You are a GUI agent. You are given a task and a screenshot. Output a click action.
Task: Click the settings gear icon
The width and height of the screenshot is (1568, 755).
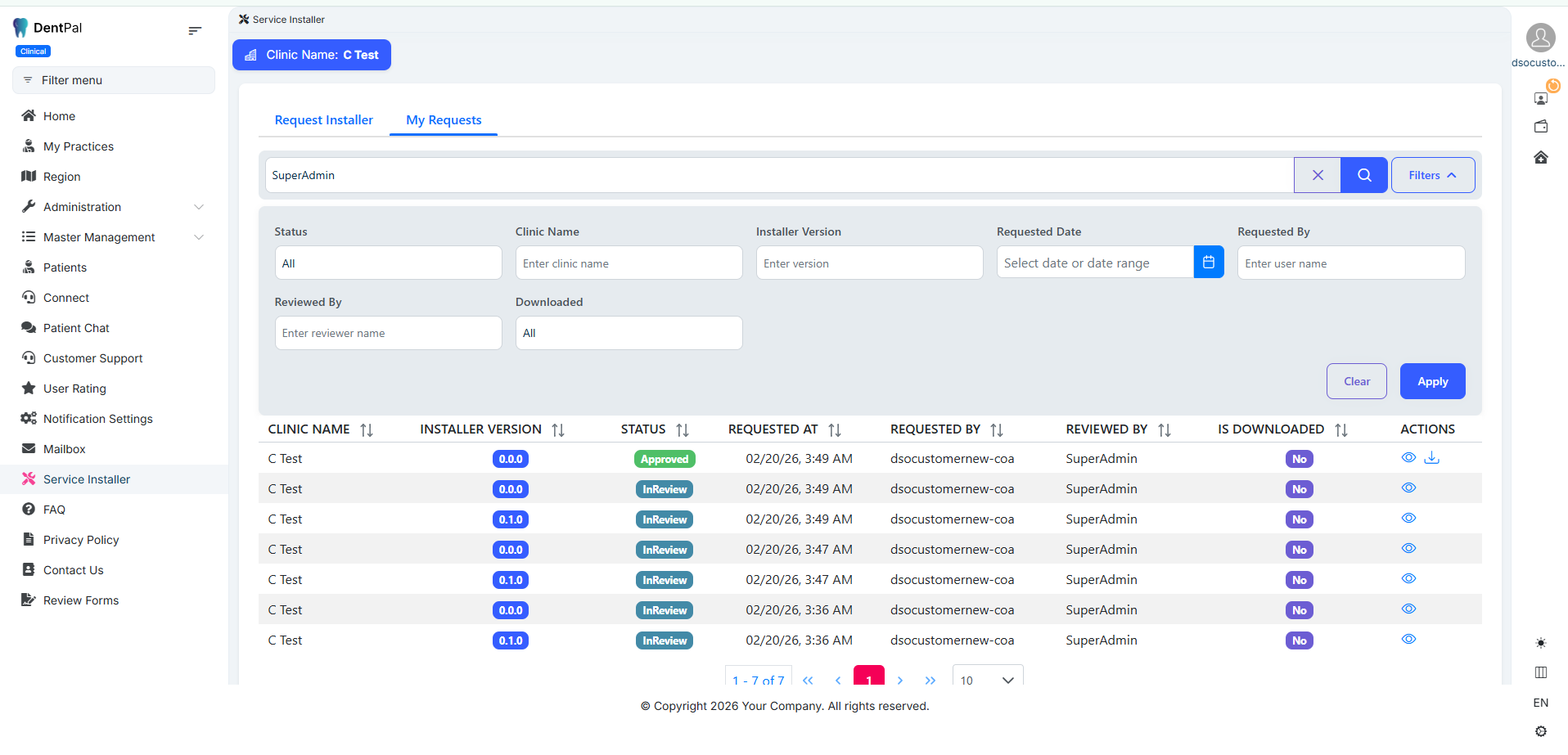1540,731
